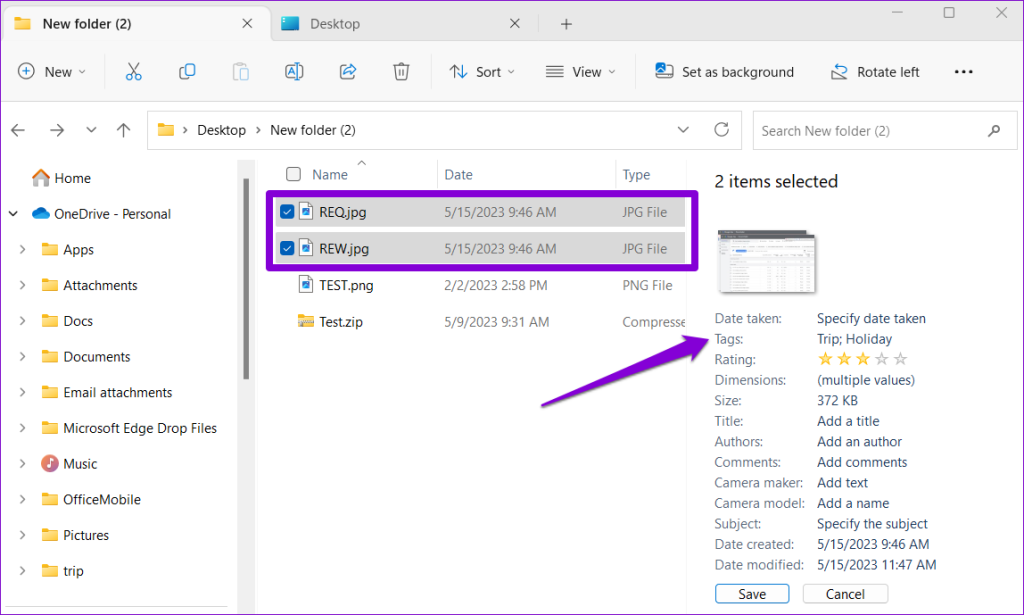Open the See more three-dots menu

click(963, 72)
